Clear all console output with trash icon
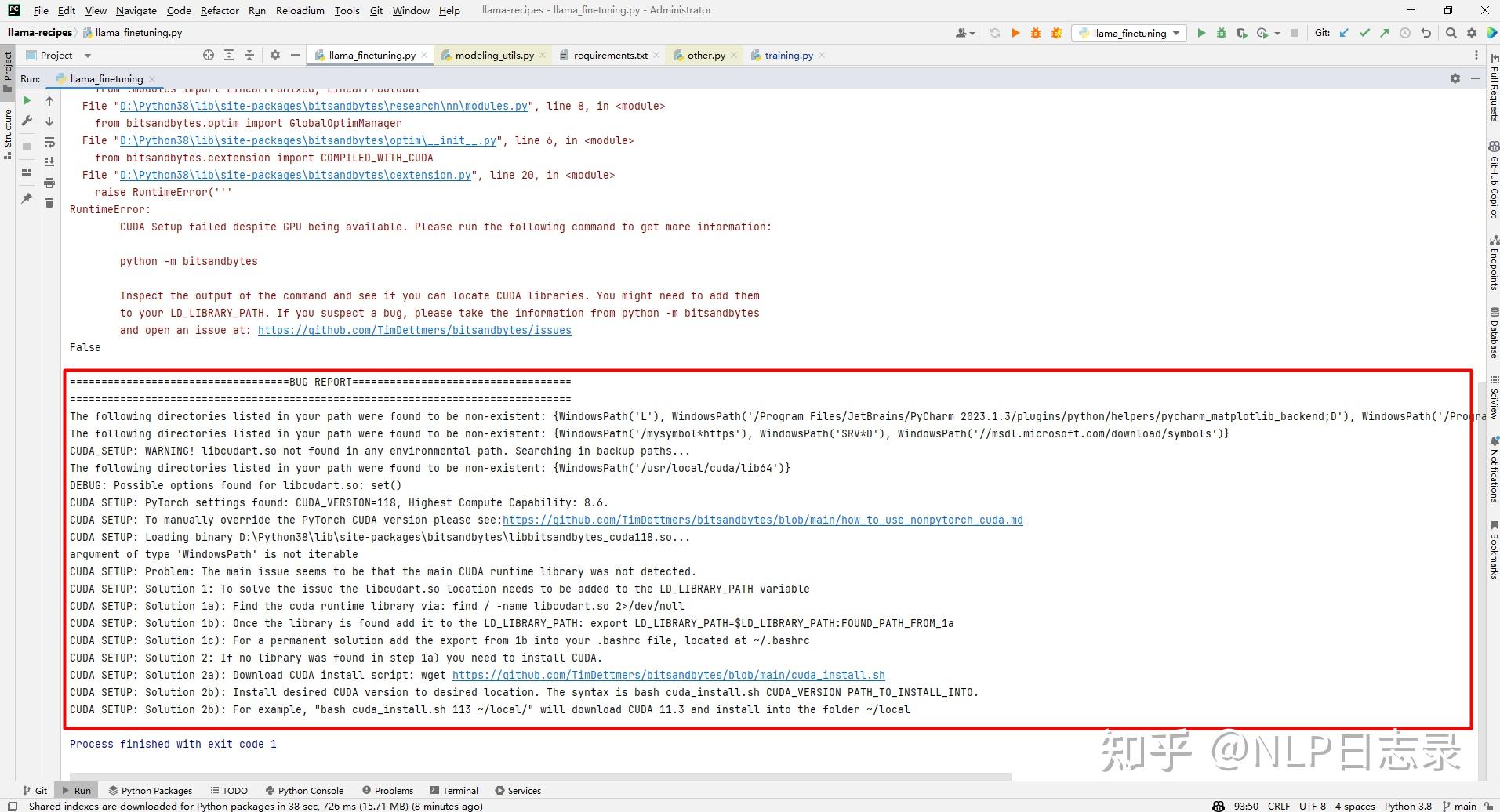This screenshot has width=1500, height=812. (x=49, y=203)
